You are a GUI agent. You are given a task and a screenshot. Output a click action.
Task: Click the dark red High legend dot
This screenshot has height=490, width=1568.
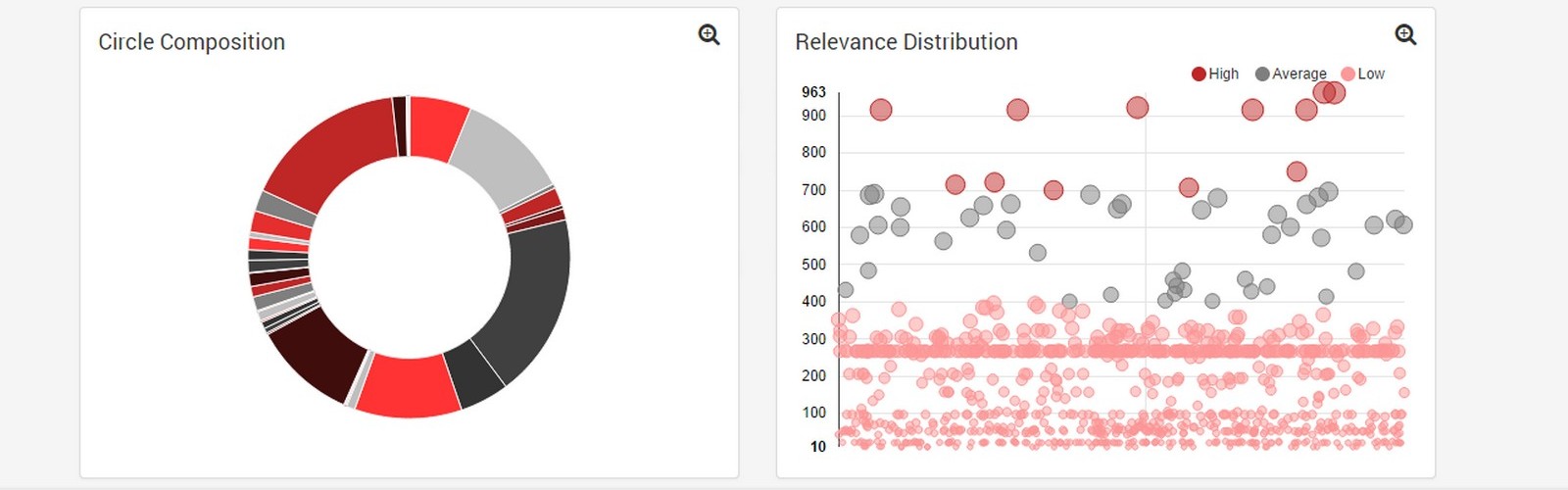coord(1199,73)
